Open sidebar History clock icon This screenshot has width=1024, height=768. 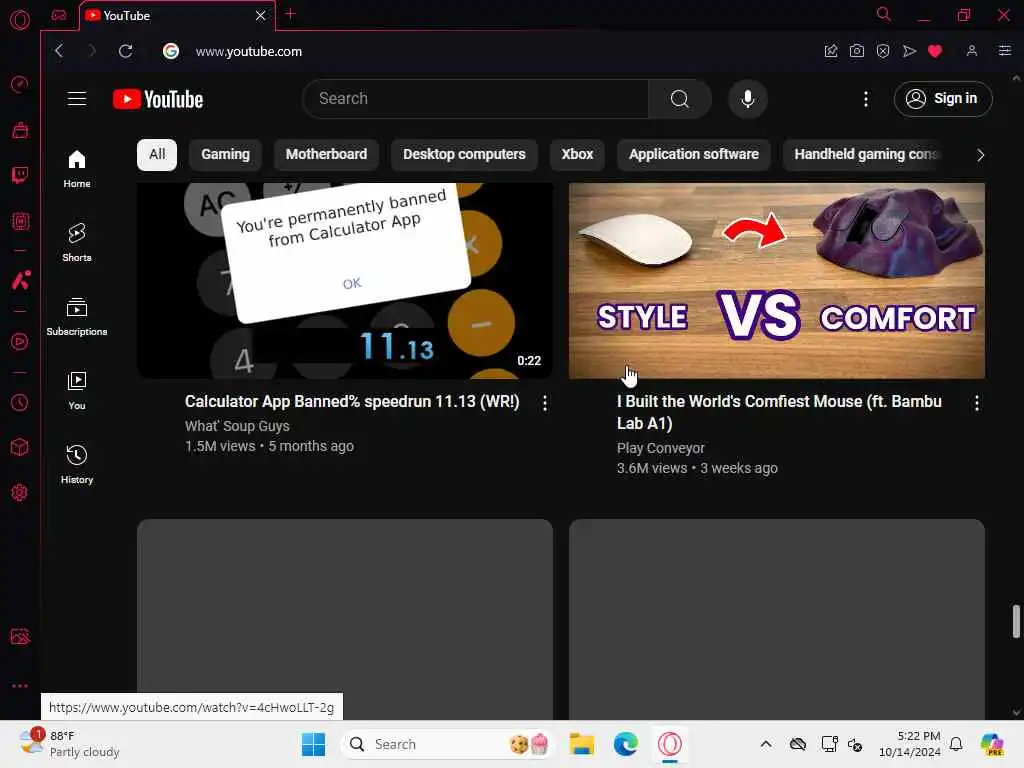pyautogui.click(x=20, y=402)
